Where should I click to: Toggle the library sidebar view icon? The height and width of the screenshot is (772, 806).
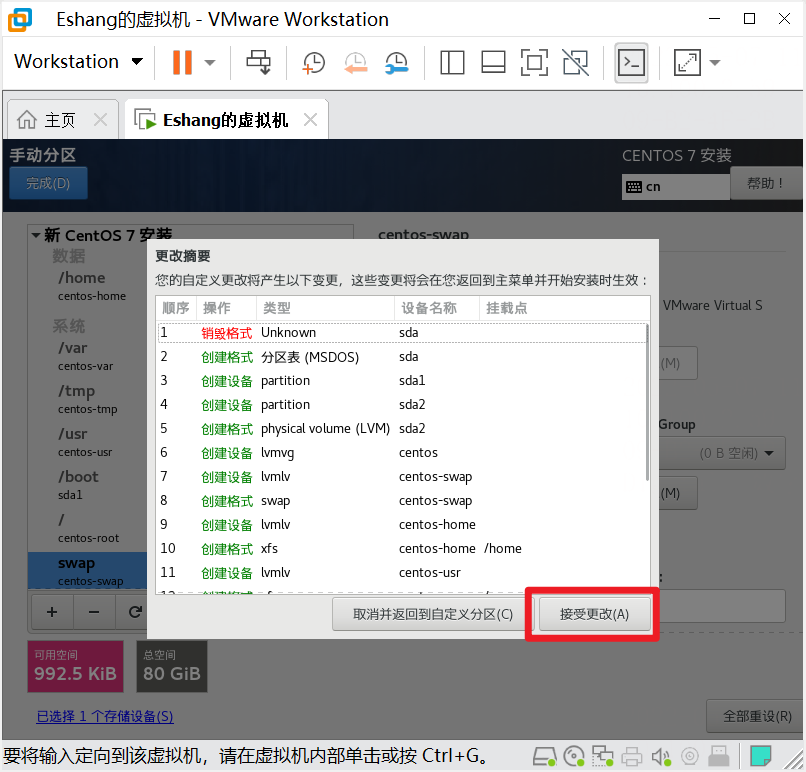point(452,63)
